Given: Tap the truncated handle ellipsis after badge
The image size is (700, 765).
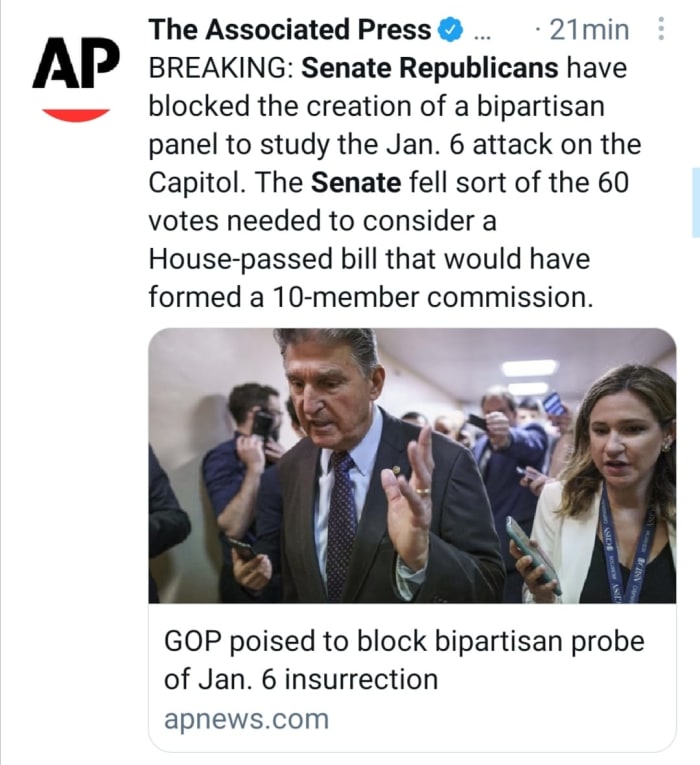Looking at the screenshot, I should [481, 31].
